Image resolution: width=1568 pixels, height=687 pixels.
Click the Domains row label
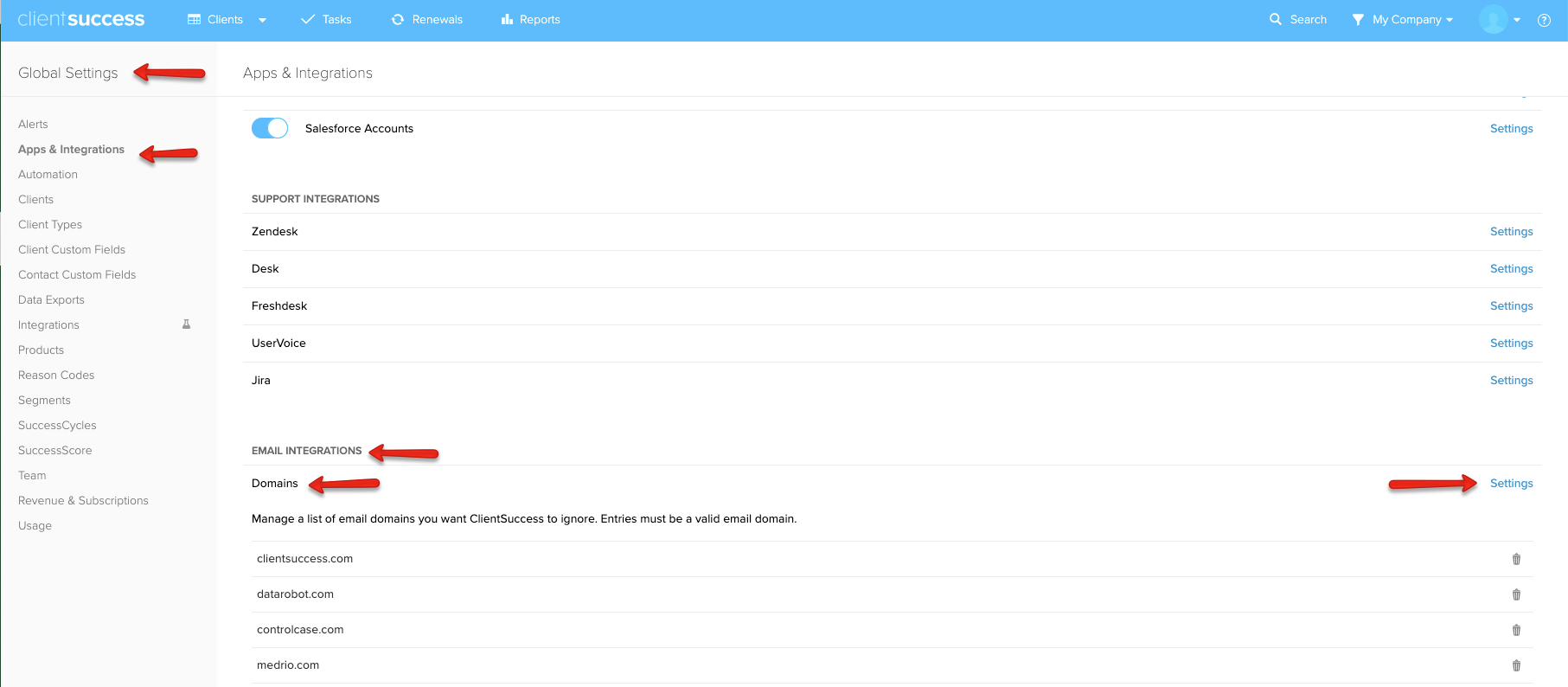pyautogui.click(x=274, y=483)
